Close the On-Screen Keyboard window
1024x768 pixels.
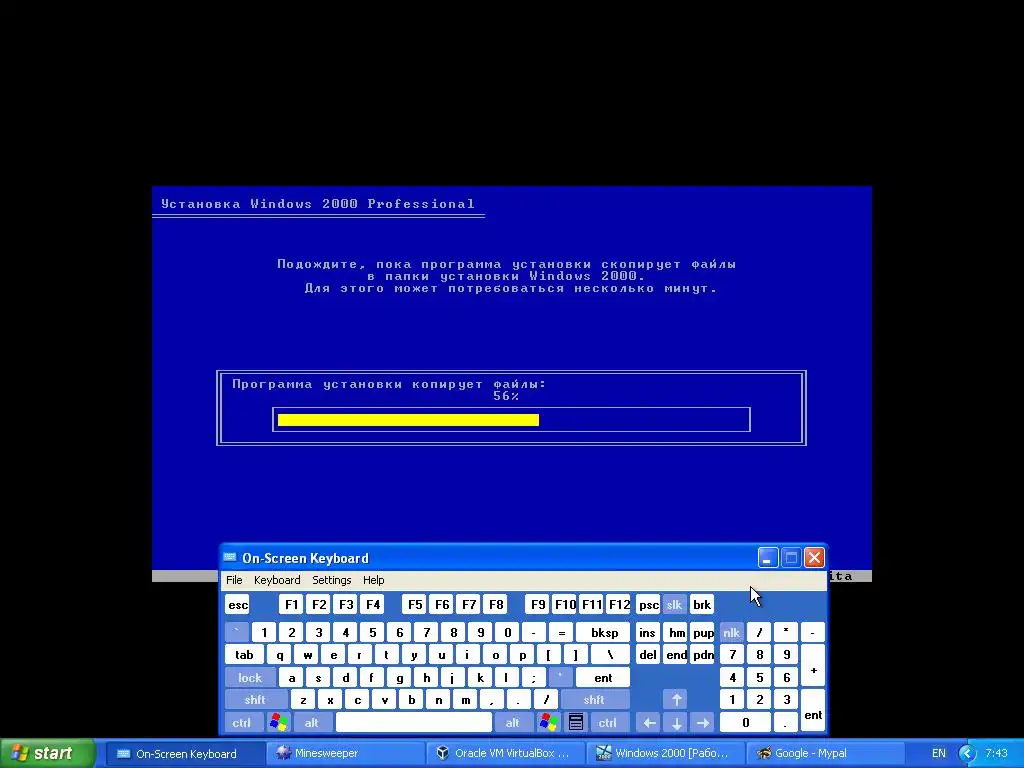[x=814, y=558]
